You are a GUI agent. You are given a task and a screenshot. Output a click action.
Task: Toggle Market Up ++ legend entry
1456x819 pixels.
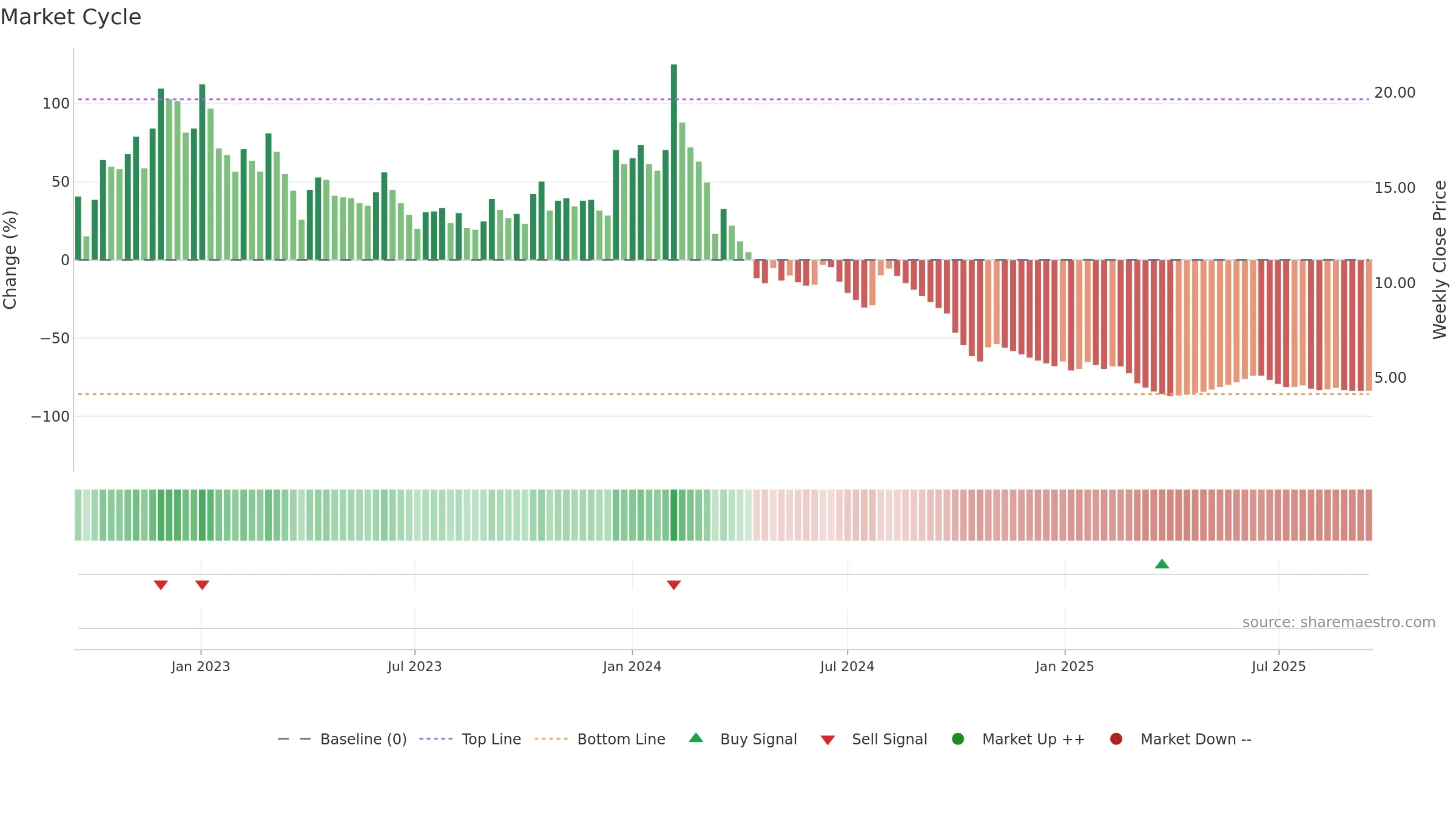[1019, 739]
